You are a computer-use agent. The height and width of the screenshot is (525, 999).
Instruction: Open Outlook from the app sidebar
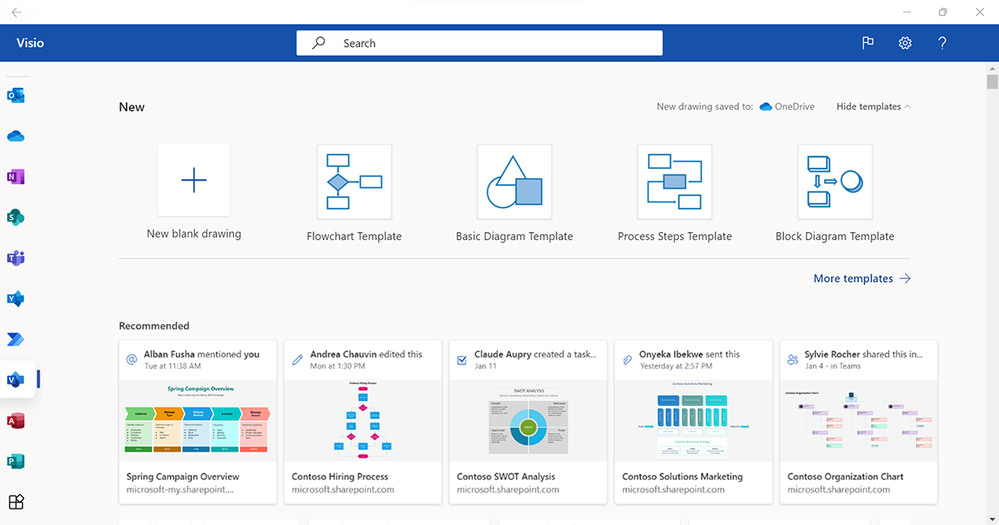16,96
